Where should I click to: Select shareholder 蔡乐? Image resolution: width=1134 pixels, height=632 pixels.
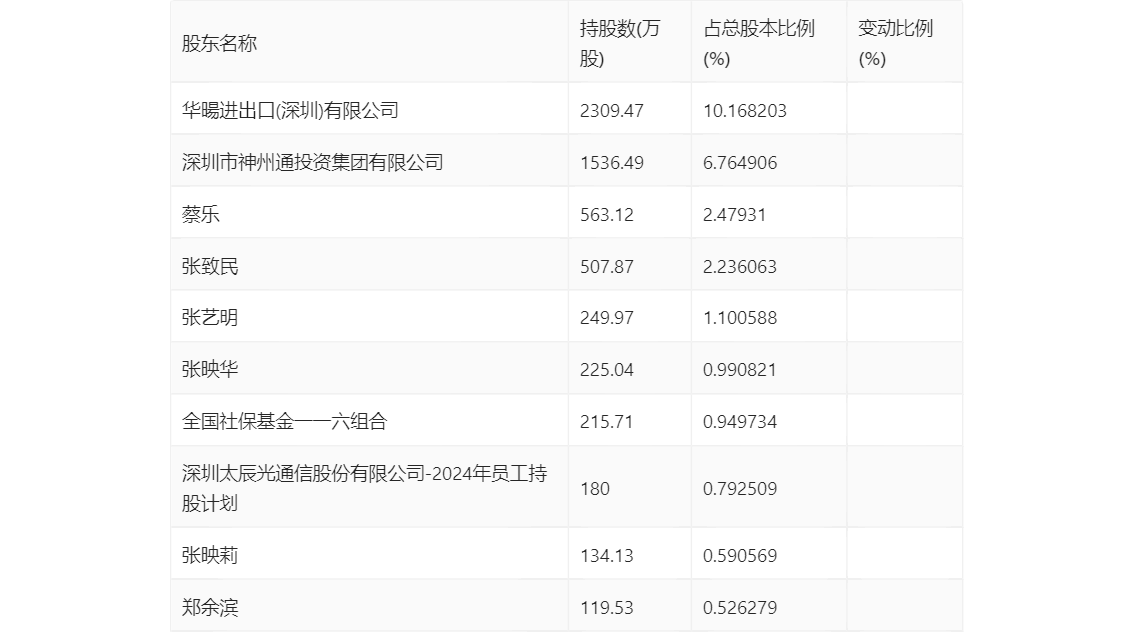200,215
